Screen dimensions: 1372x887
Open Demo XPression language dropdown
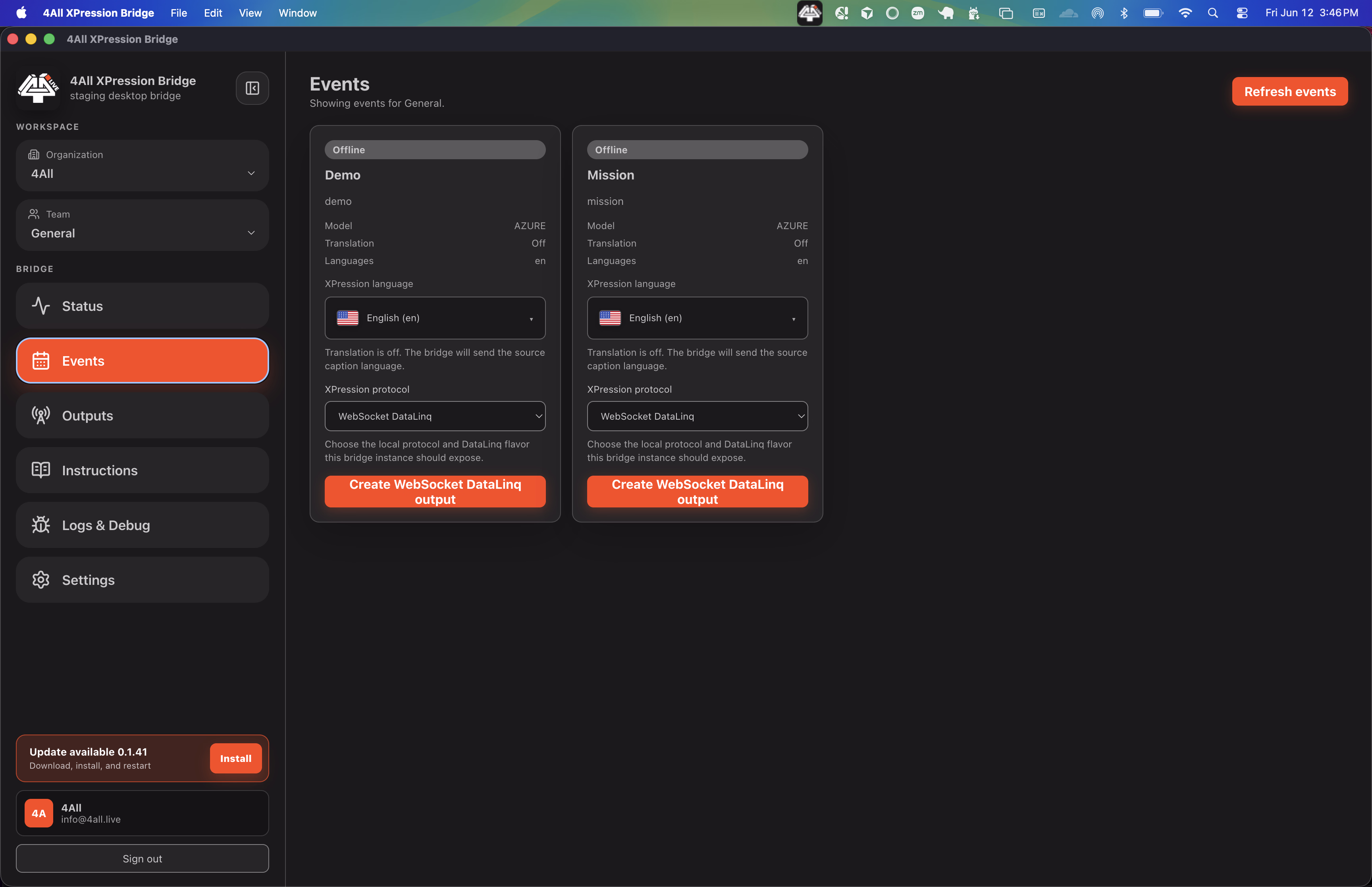click(x=435, y=318)
